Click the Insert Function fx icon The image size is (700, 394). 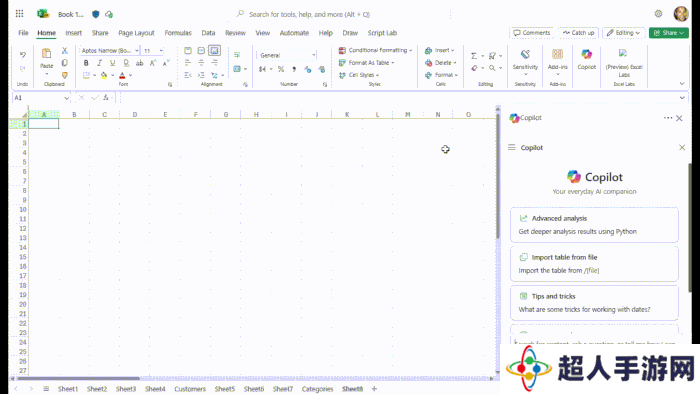tap(106, 97)
